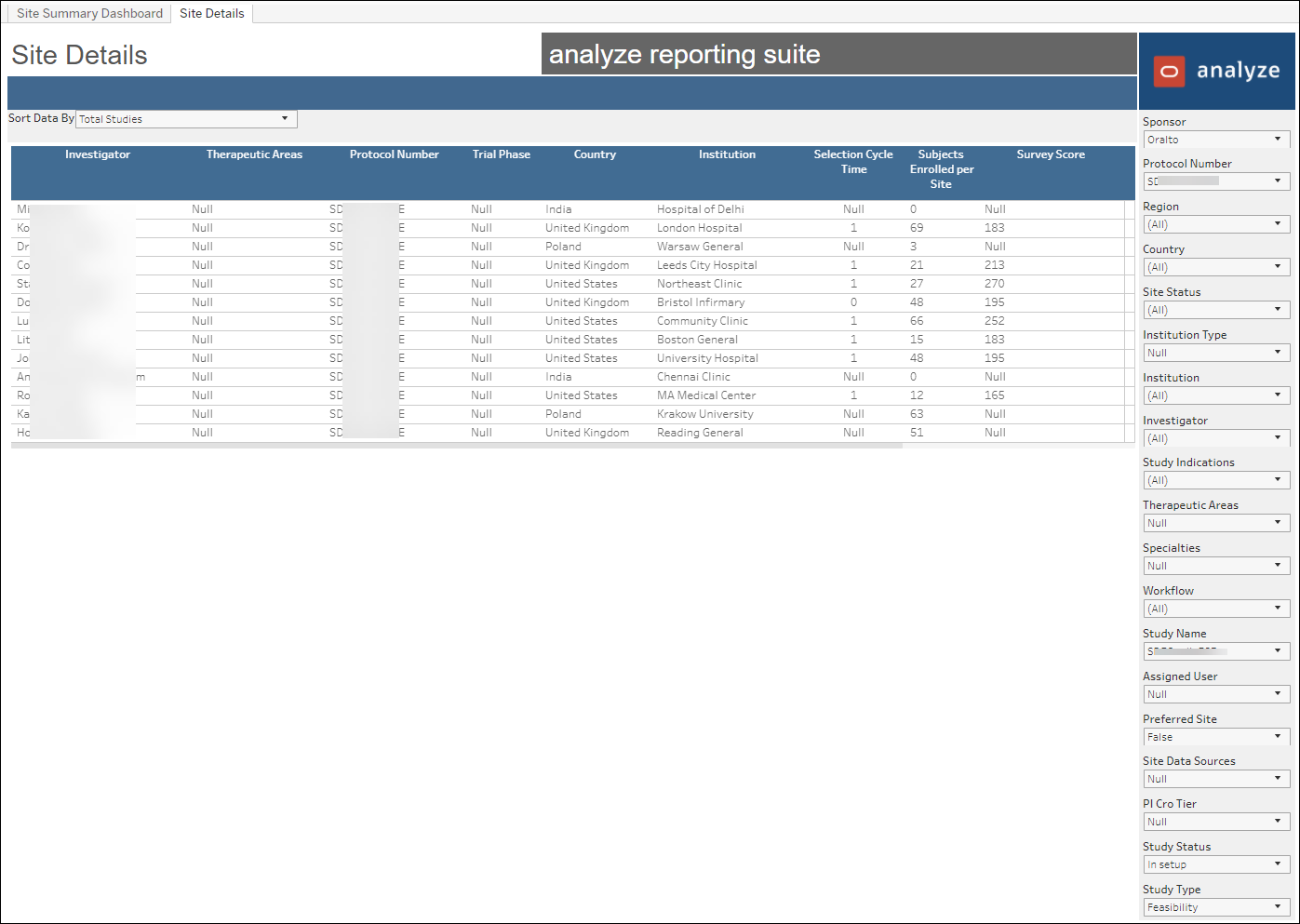Click survey score 252 for Community Clinic
The height and width of the screenshot is (924, 1300).
995,321
